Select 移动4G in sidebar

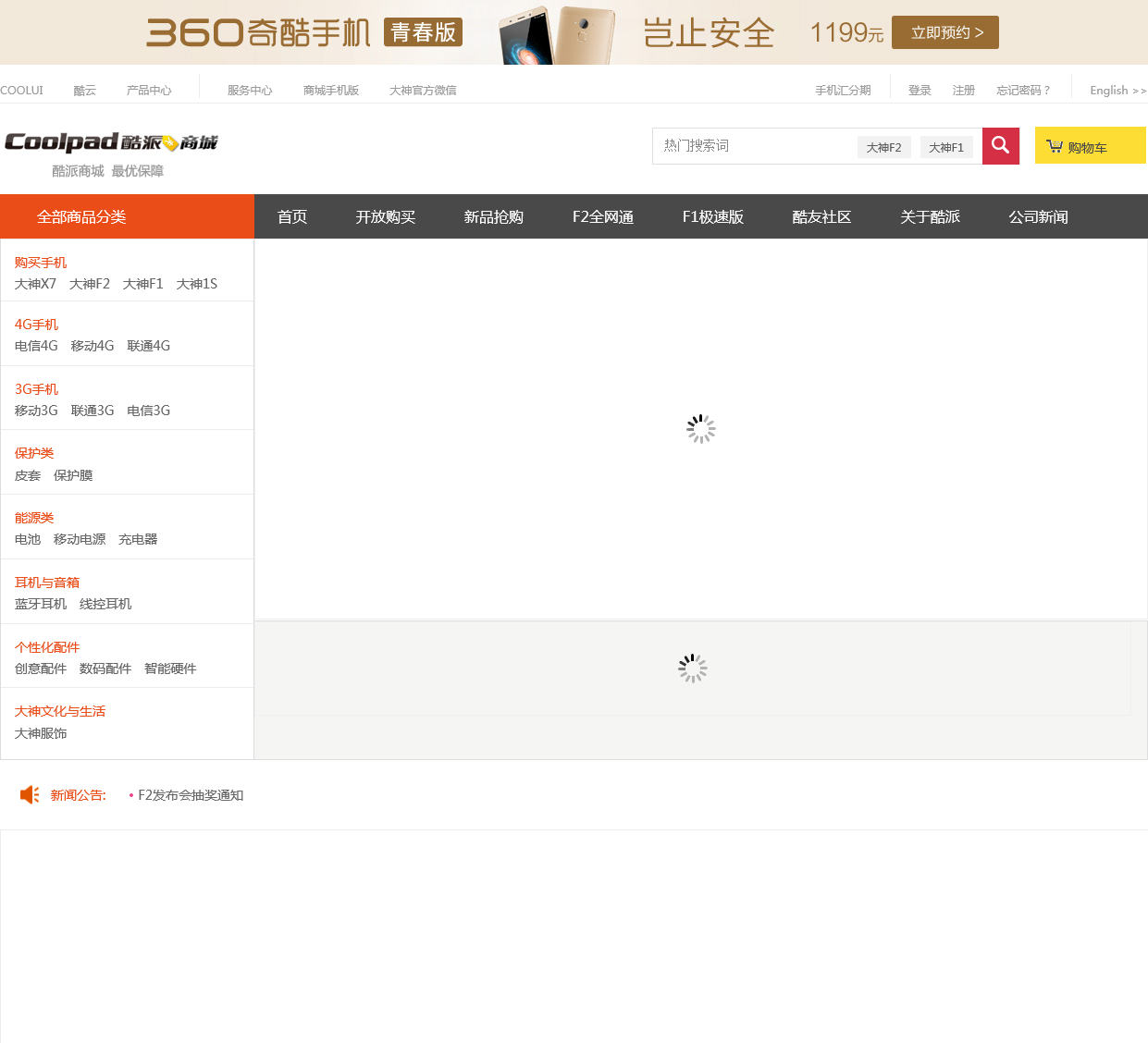coord(93,346)
